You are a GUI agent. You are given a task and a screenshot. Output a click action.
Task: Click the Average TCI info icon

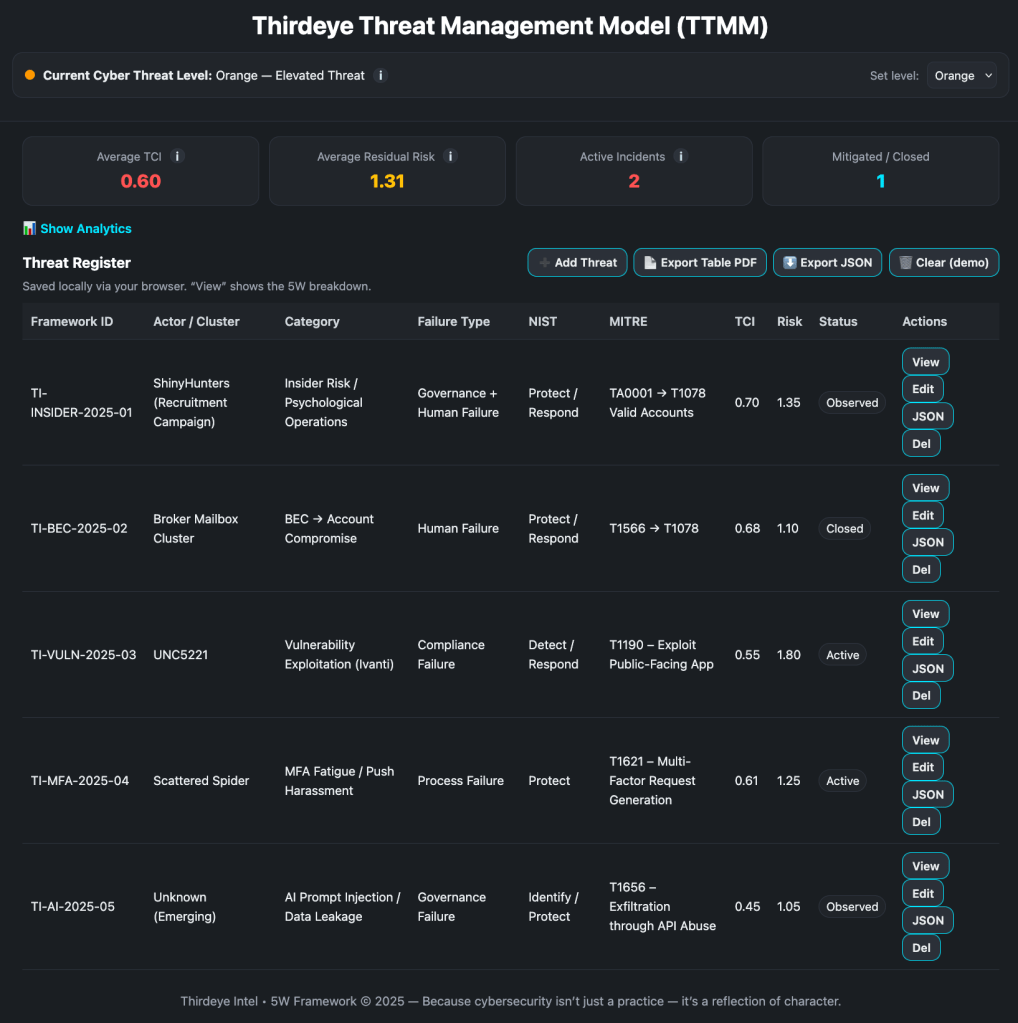click(x=177, y=156)
